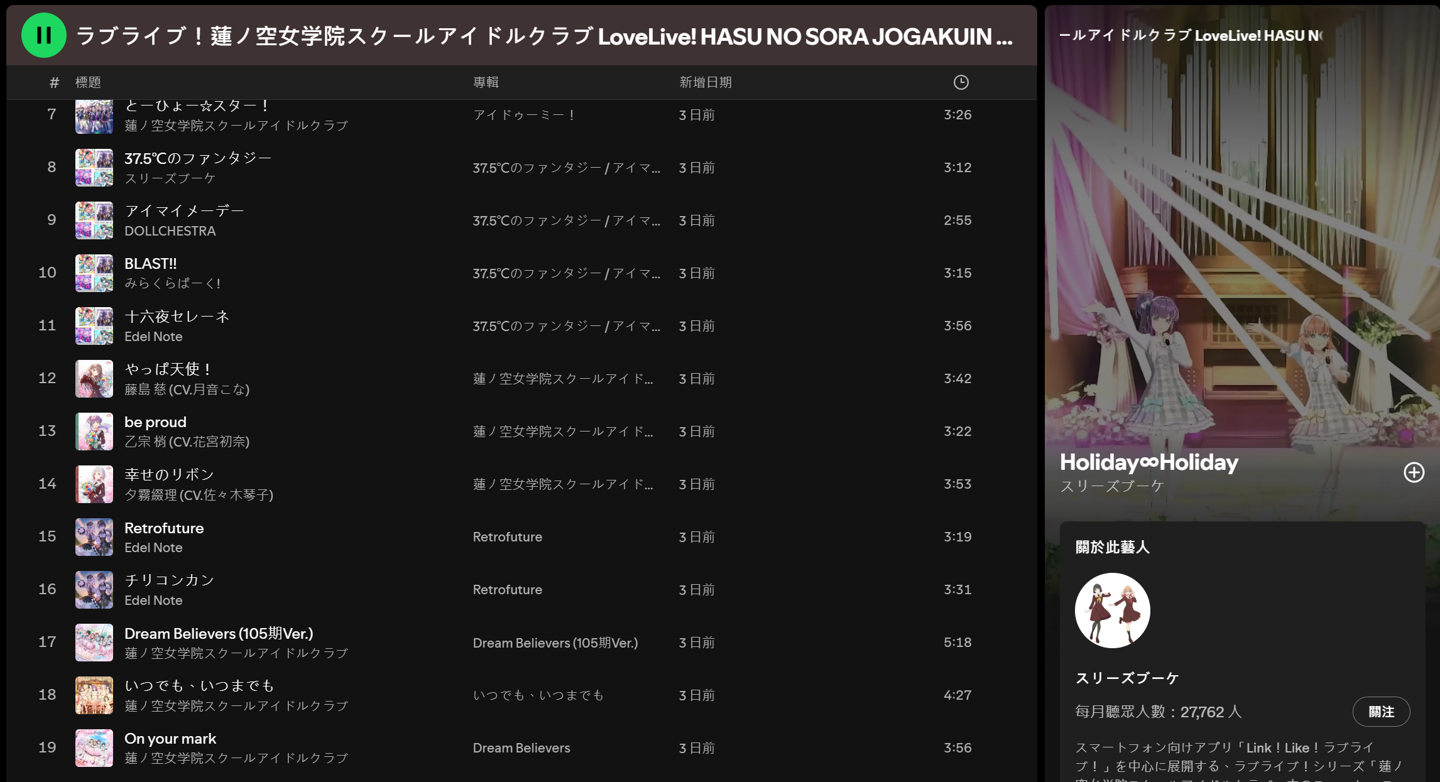Add Holiday∞Holiday to Liked Songs via plus icon

click(x=1414, y=472)
